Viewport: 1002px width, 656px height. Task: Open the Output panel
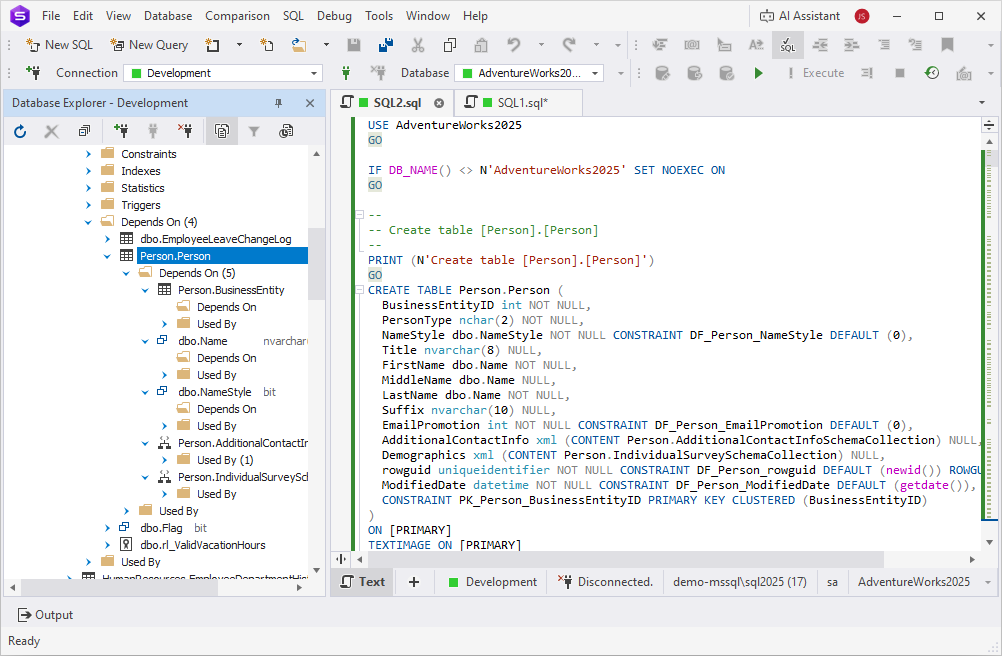[x=45, y=615]
